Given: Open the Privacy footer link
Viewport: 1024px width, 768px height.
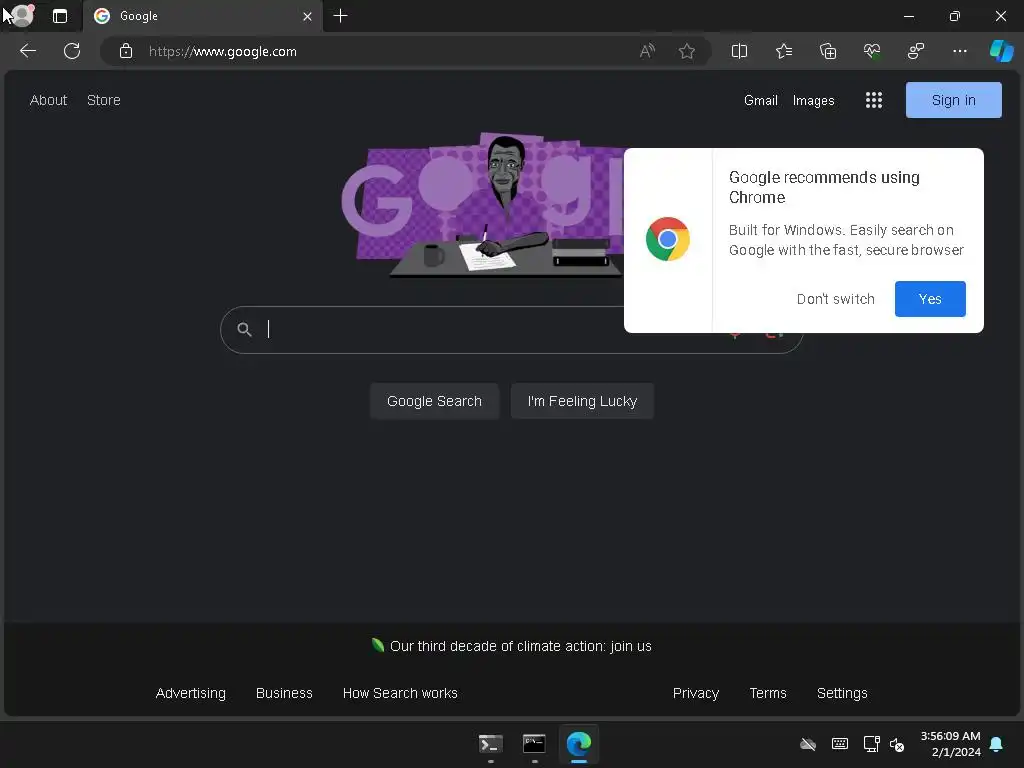Looking at the screenshot, I should tap(696, 693).
